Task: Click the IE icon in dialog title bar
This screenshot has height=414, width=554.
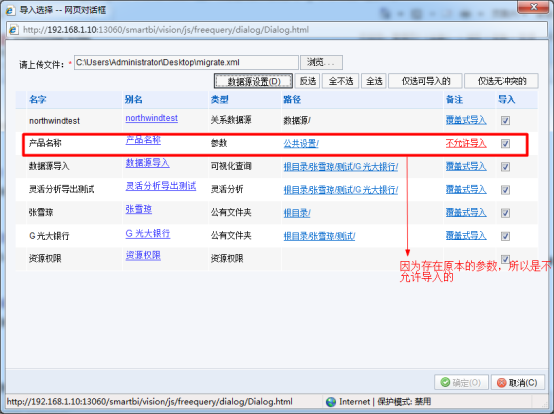Action: tap(10, 10)
